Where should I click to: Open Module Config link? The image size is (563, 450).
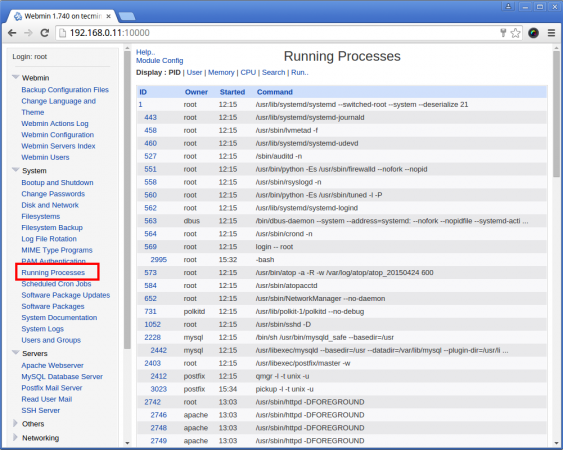[159, 61]
